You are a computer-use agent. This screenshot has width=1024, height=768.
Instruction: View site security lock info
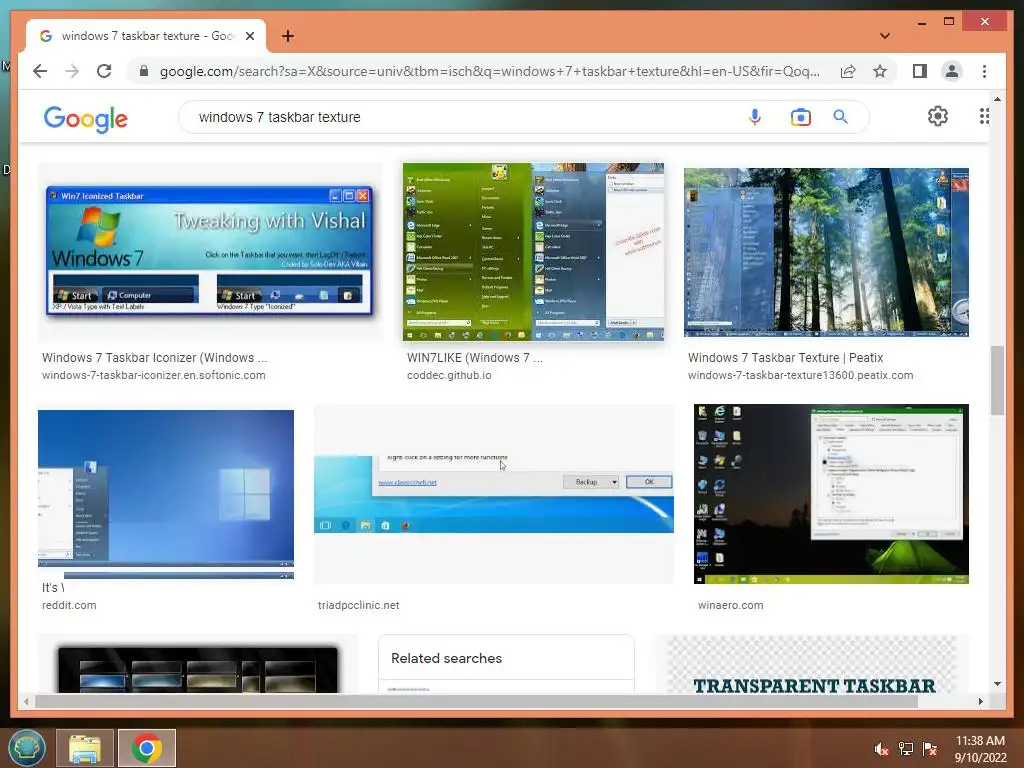point(144,71)
